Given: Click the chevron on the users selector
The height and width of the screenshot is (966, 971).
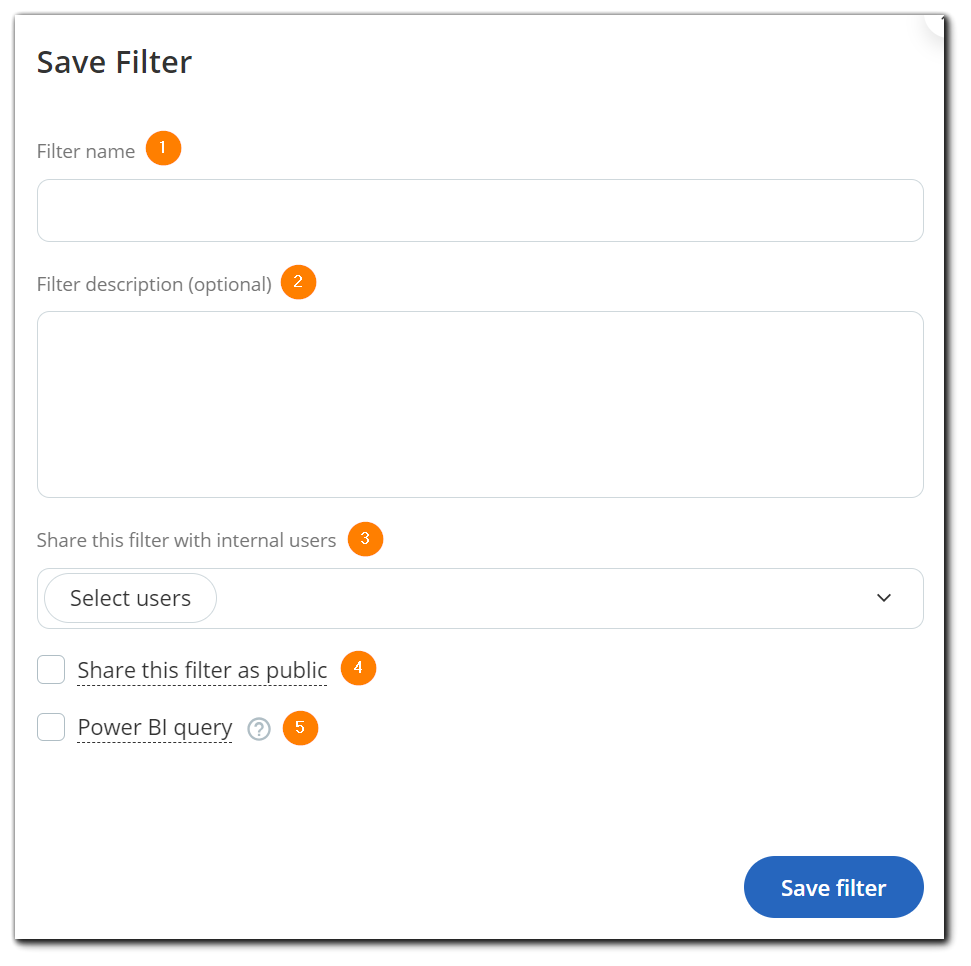Looking at the screenshot, I should [x=883, y=597].
